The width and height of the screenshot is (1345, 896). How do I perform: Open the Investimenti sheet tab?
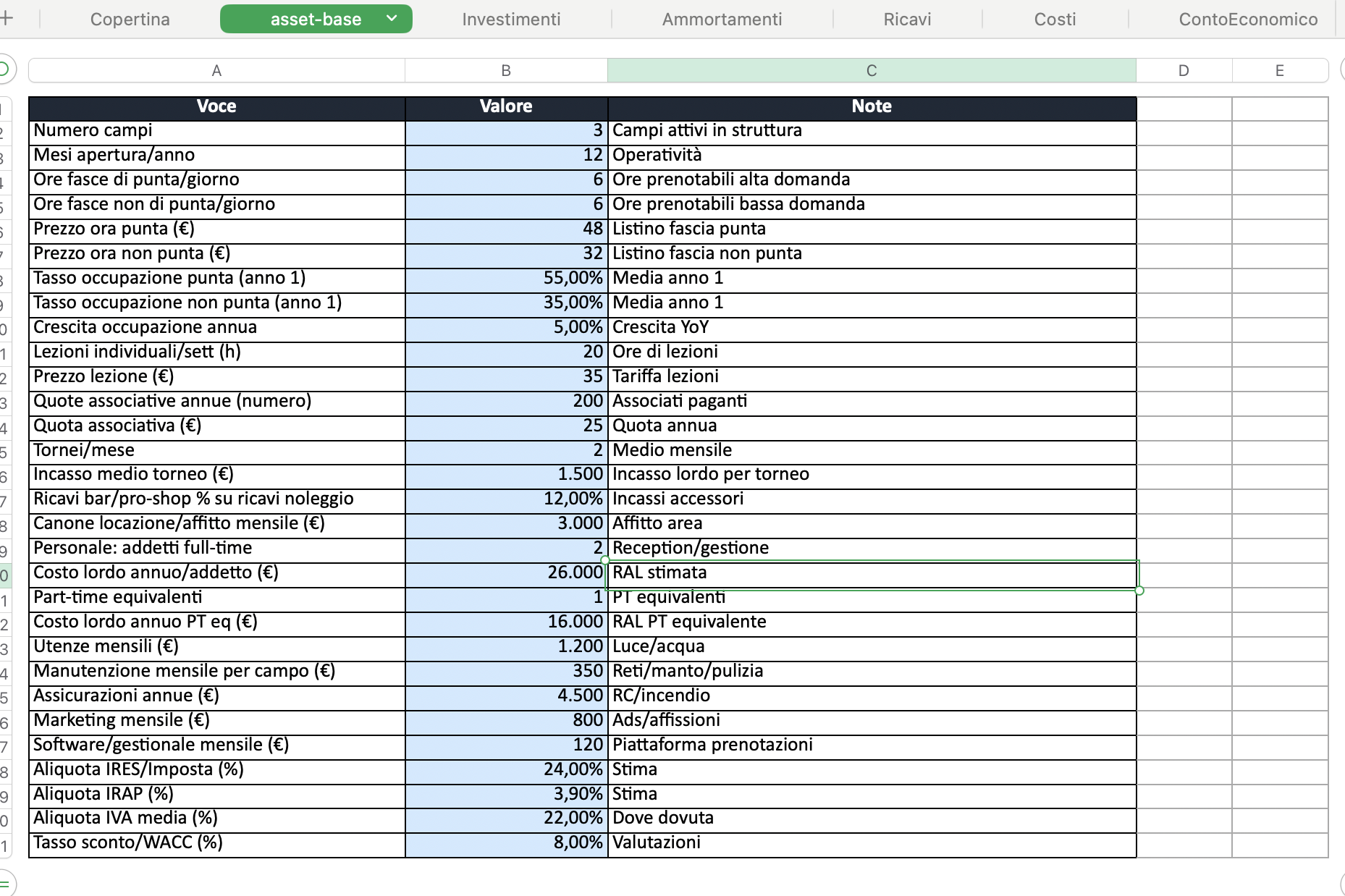coord(511,20)
